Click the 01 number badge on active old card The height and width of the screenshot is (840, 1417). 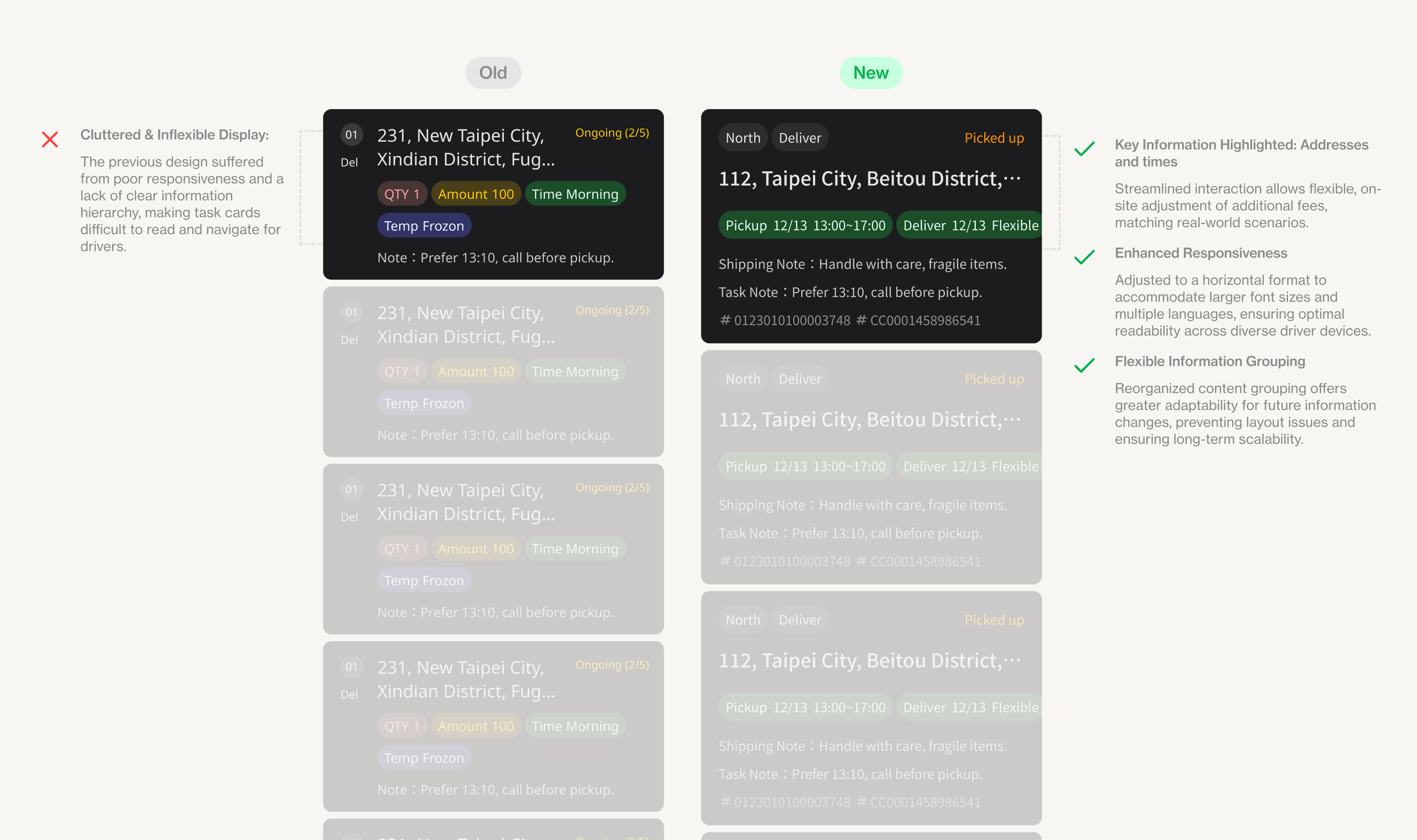point(352,135)
